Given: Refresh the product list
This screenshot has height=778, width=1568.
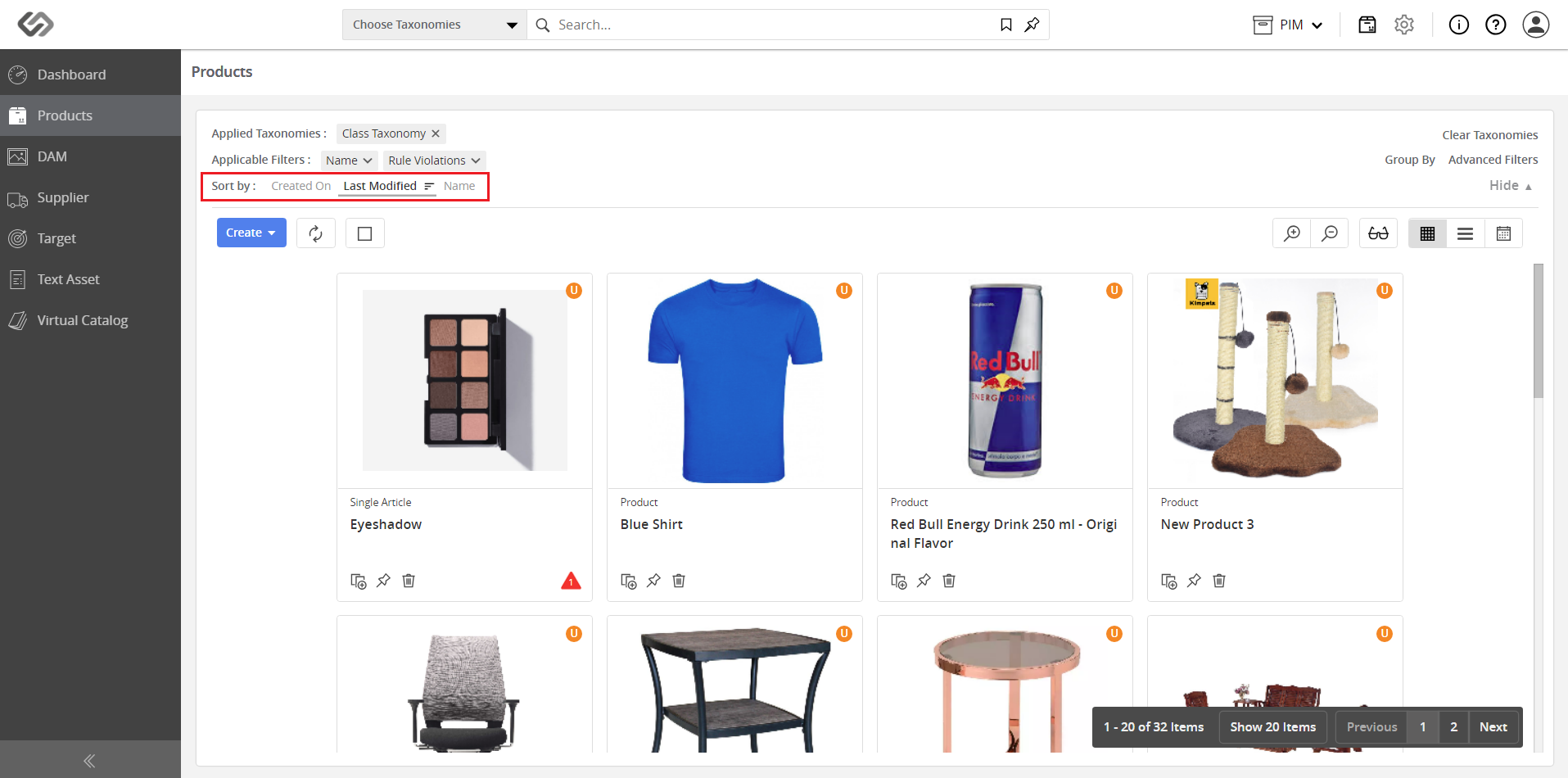Looking at the screenshot, I should point(315,233).
